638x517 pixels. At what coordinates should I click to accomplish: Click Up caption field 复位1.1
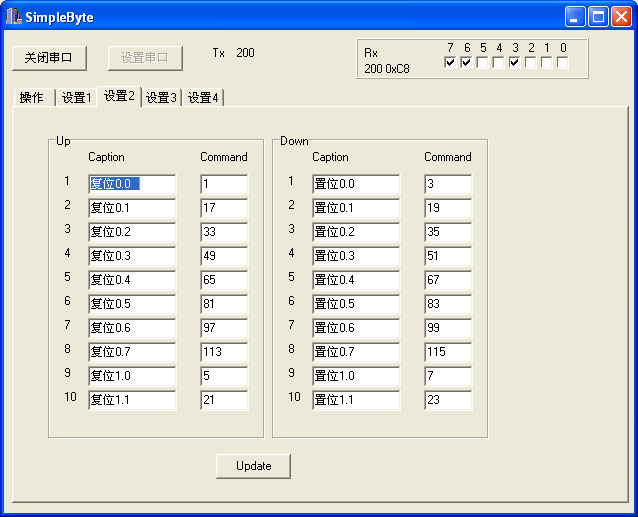point(132,400)
